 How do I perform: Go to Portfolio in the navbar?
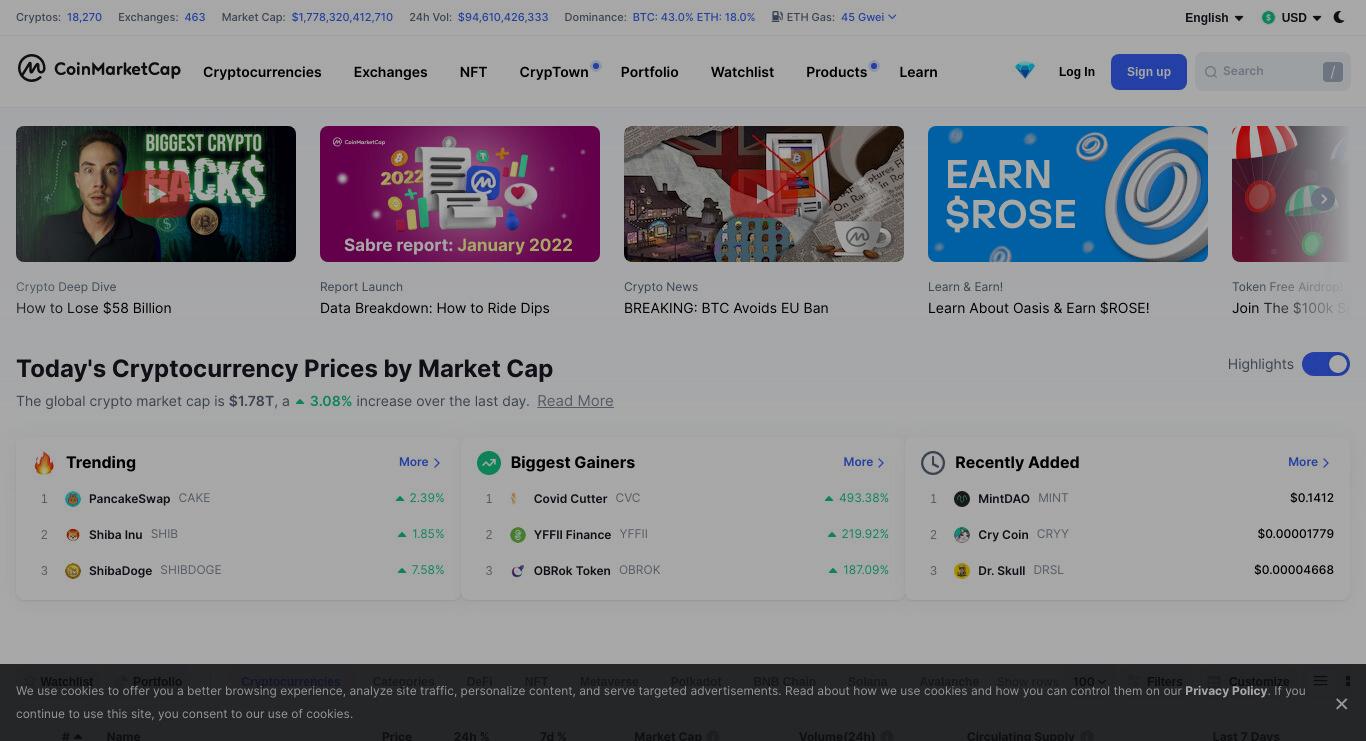click(x=649, y=72)
